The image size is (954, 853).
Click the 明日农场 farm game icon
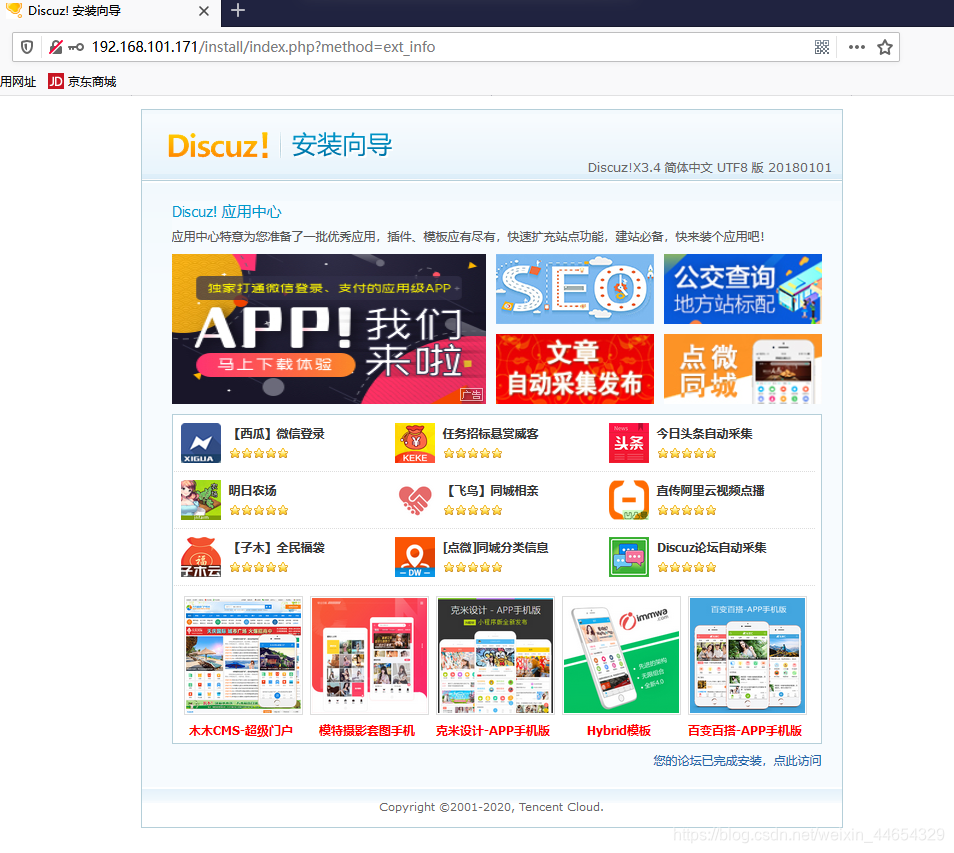(x=201, y=500)
